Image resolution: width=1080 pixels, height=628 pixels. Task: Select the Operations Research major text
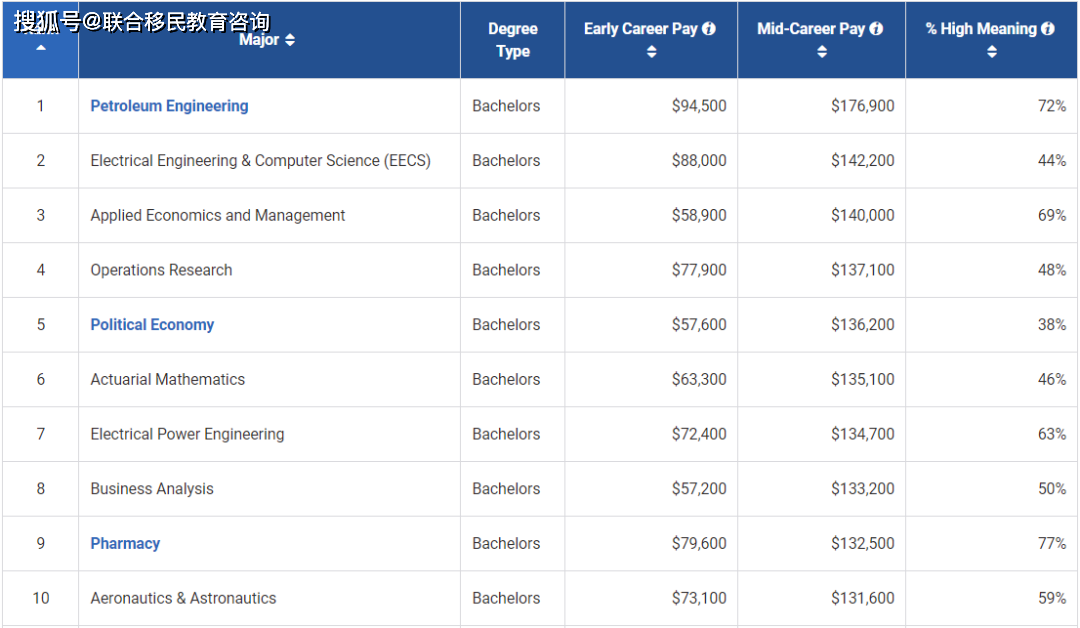click(x=161, y=270)
